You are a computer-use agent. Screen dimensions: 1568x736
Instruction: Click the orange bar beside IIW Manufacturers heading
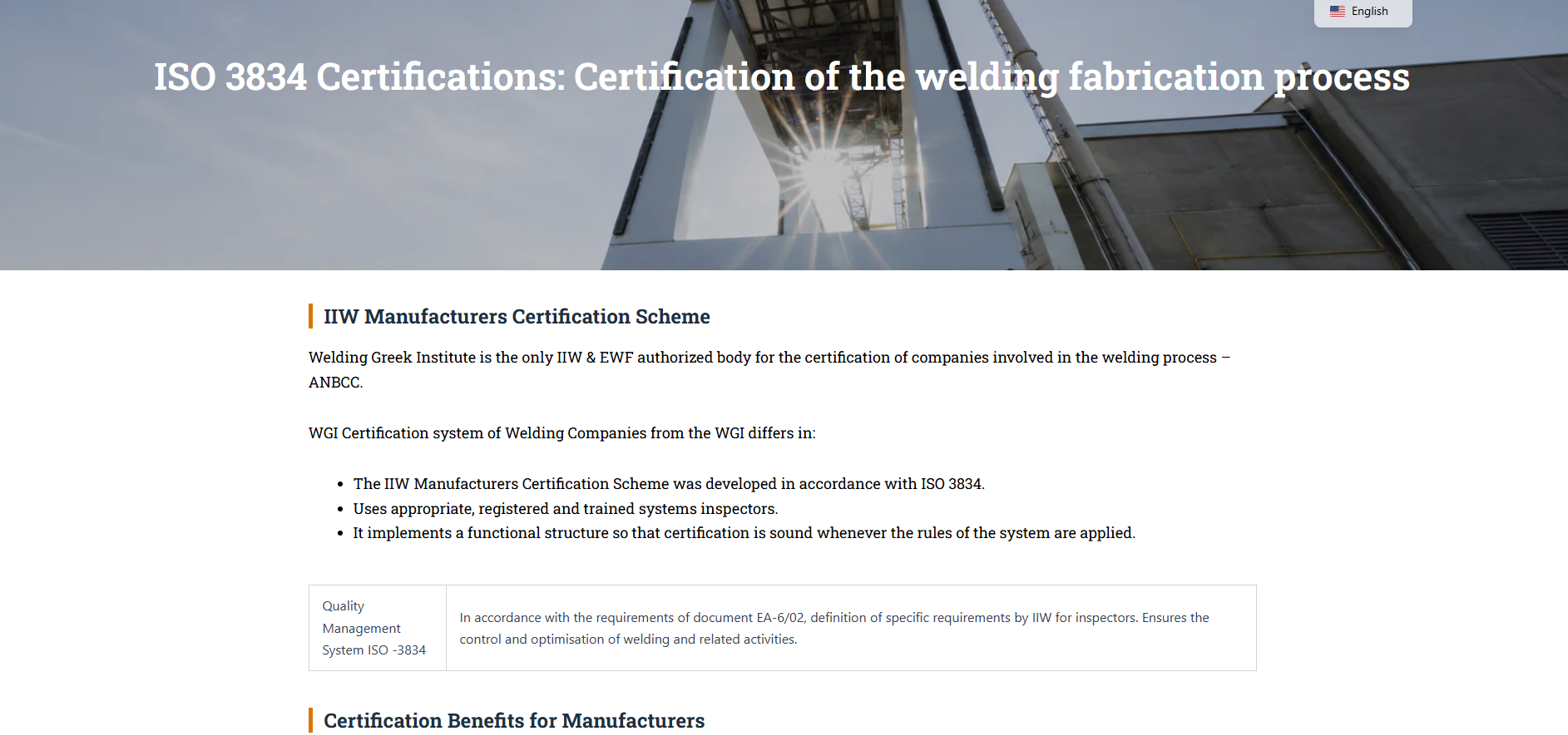tap(310, 316)
